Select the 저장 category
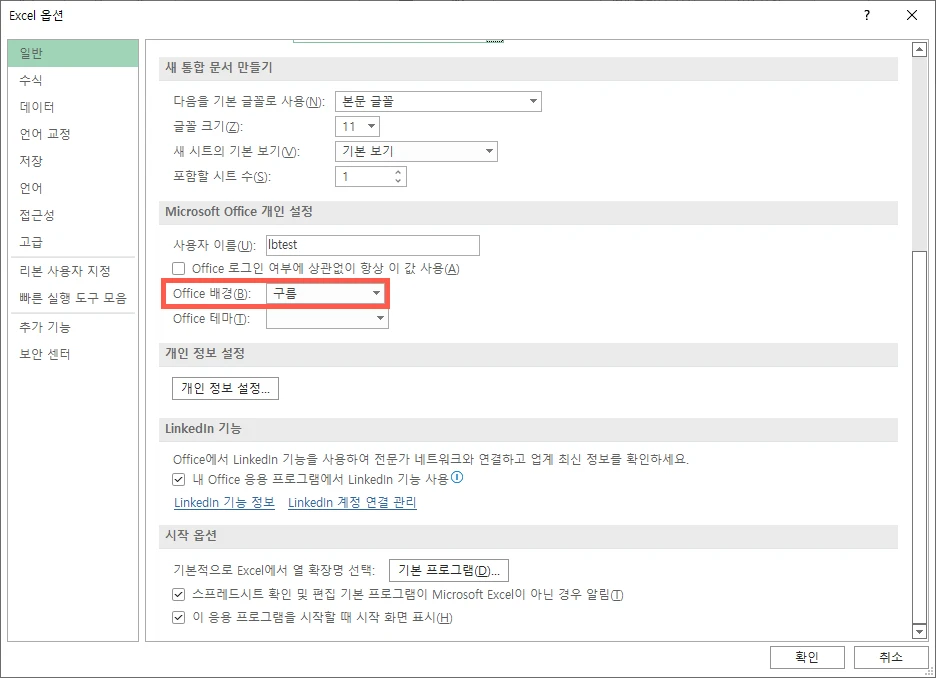Screen dimensions: 936x678 (73, 161)
